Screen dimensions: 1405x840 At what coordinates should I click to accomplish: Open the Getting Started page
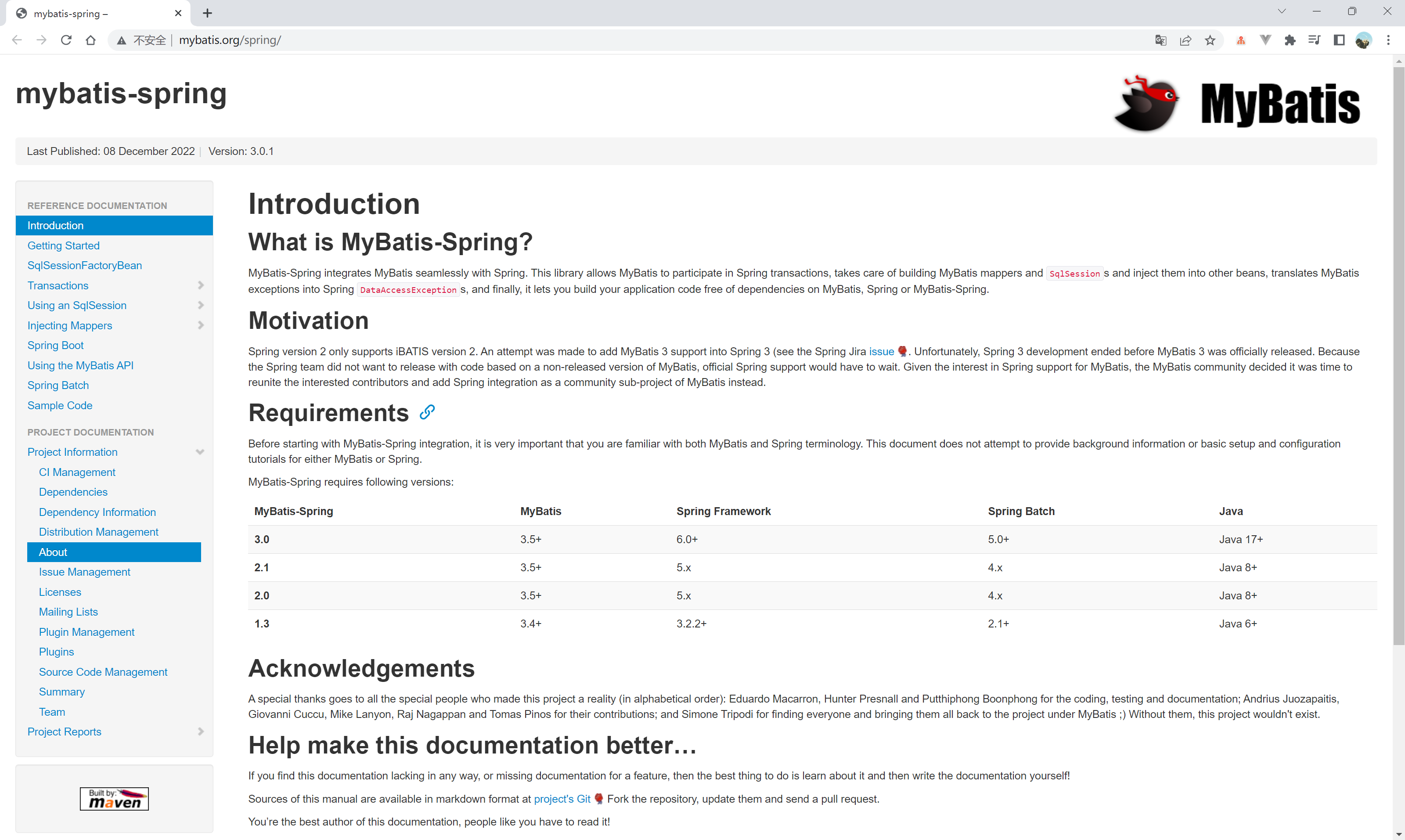click(x=63, y=245)
